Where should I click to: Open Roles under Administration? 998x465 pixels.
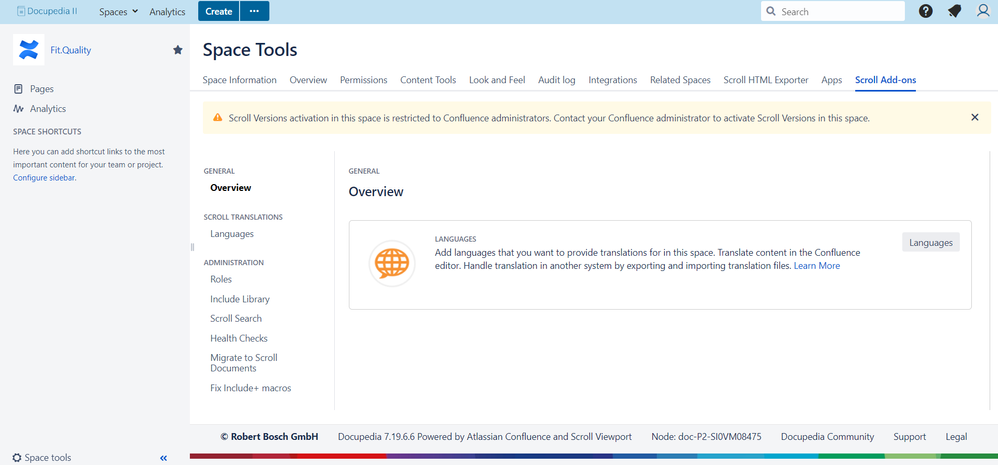point(221,279)
